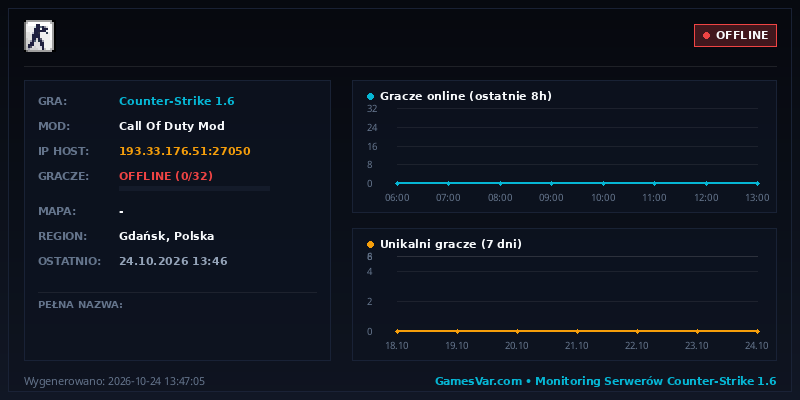Click the player count progress bar
This screenshot has height=400, width=800.
tap(194, 188)
